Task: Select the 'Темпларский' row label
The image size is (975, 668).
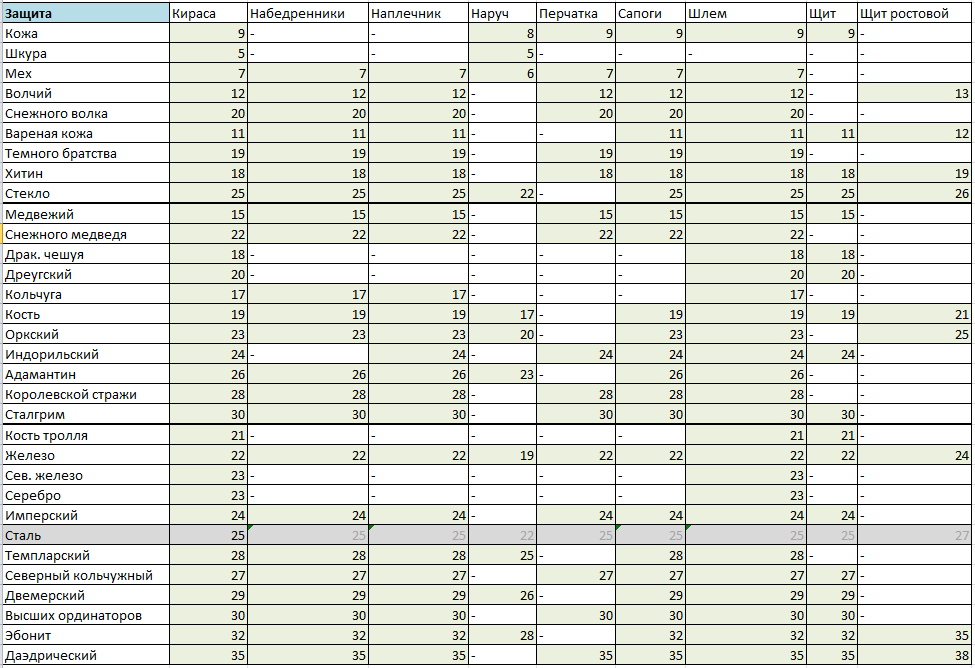Action: [86, 555]
